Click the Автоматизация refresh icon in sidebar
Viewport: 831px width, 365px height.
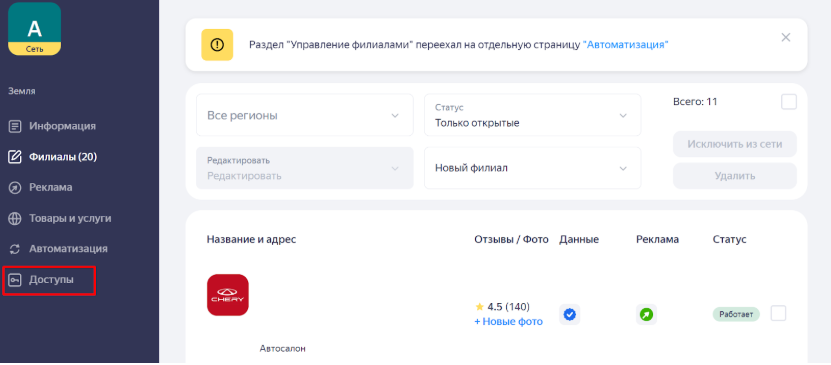(15, 249)
